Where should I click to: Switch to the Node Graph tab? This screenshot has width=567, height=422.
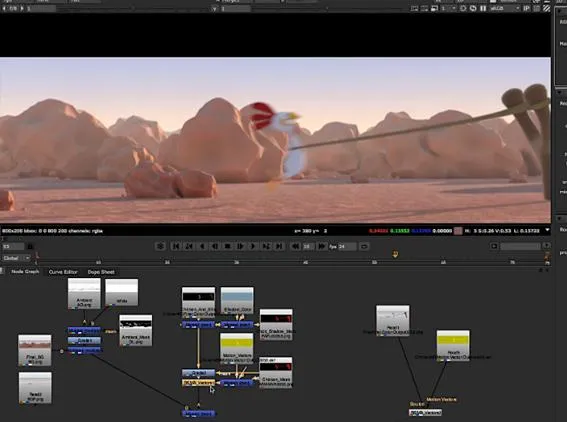click(x=25, y=272)
